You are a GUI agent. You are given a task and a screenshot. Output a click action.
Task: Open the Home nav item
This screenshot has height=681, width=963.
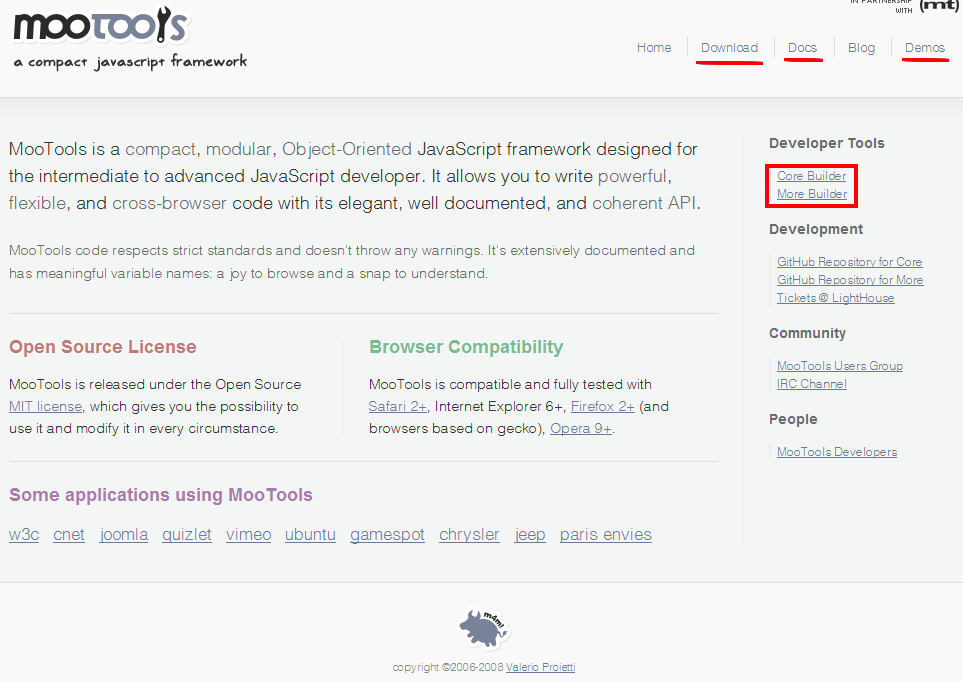pyautogui.click(x=653, y=47)
